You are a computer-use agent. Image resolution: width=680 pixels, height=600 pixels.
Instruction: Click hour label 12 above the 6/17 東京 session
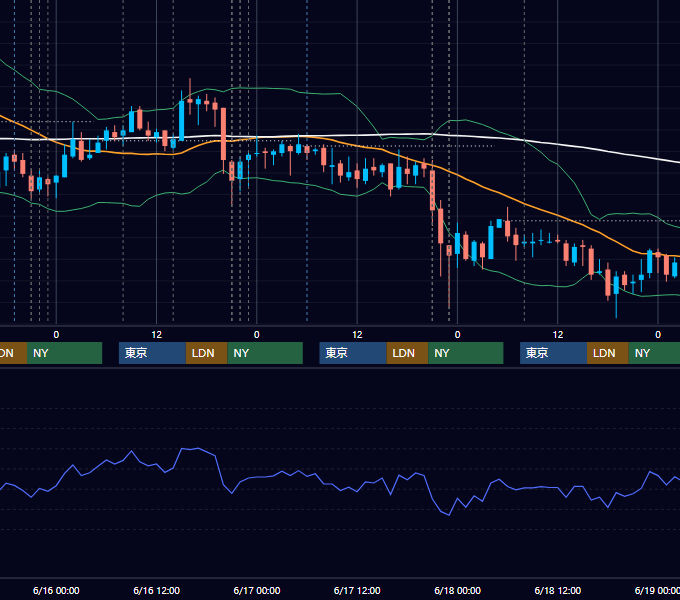[x=357, y=335]
